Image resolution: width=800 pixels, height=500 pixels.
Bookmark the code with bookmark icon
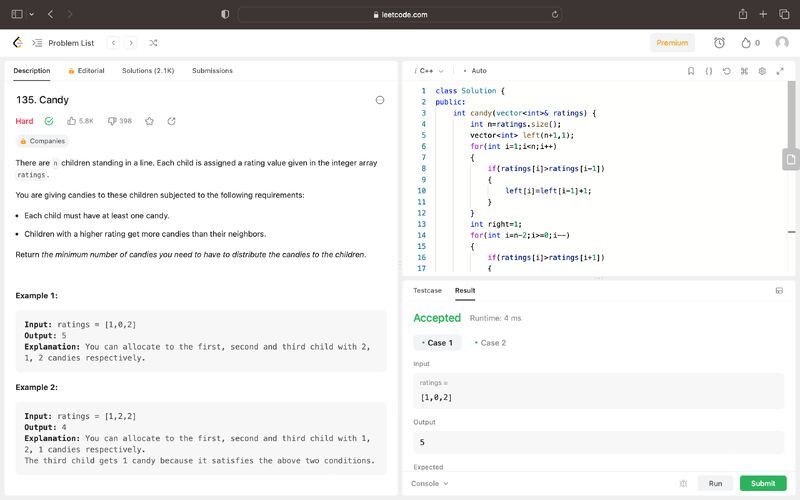[691, 71]
